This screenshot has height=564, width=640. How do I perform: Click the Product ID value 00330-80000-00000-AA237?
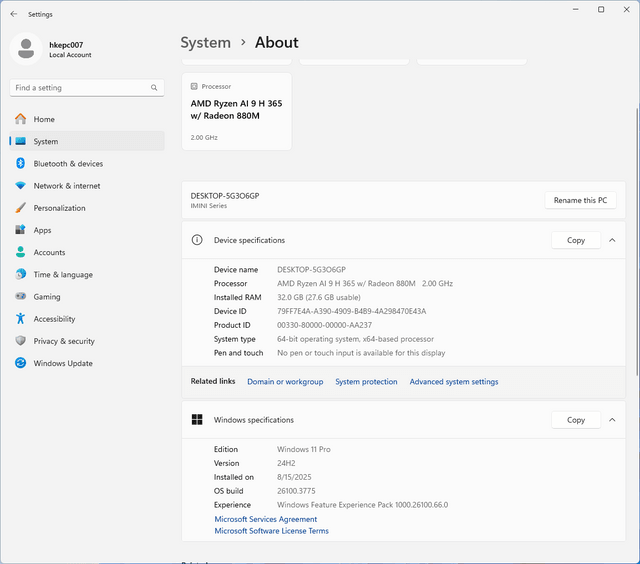tap(324, 325)
